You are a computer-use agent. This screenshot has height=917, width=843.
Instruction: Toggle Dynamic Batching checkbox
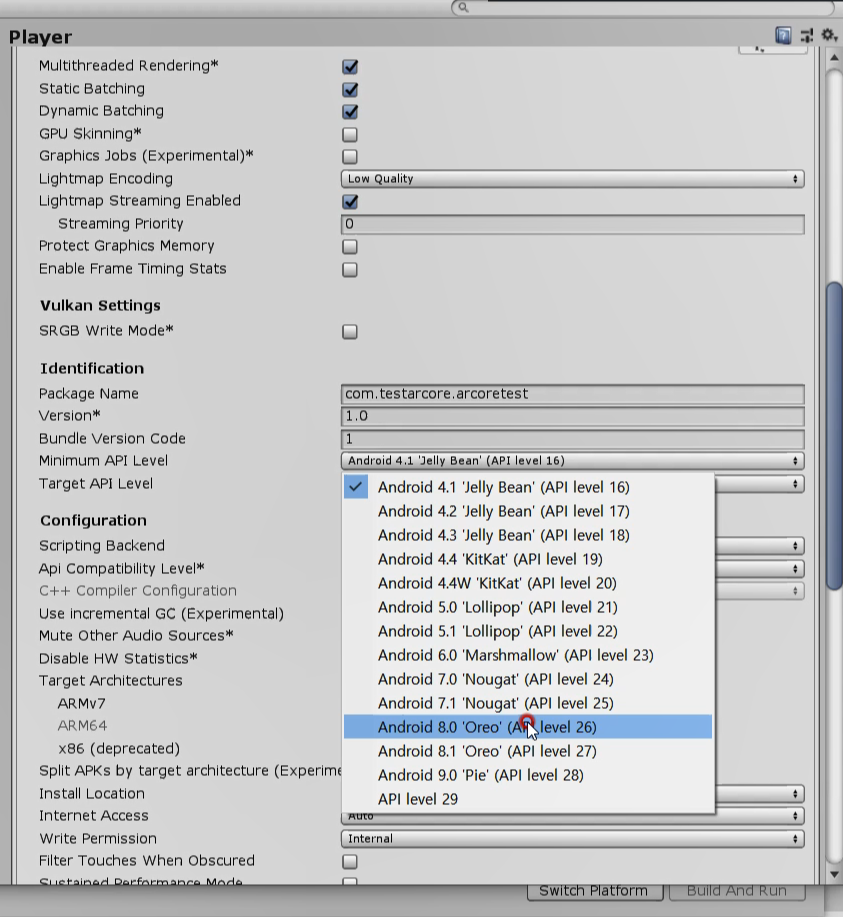(350, 112)
